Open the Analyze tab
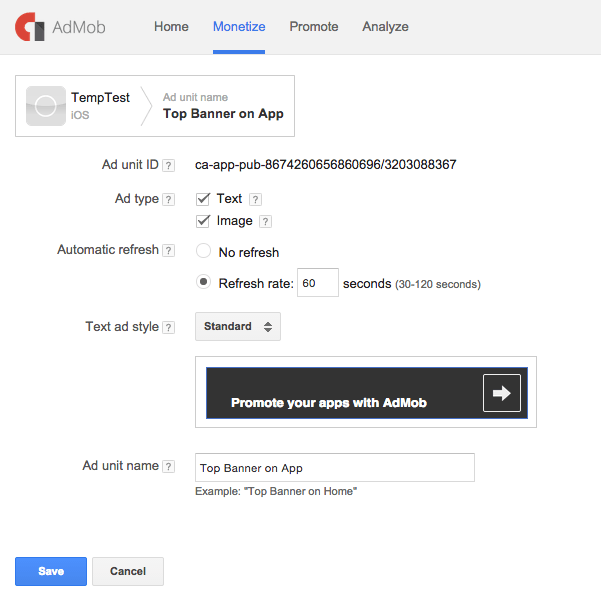Image resolution: width=601 pixels, height=605 pixels. point(385,27)
